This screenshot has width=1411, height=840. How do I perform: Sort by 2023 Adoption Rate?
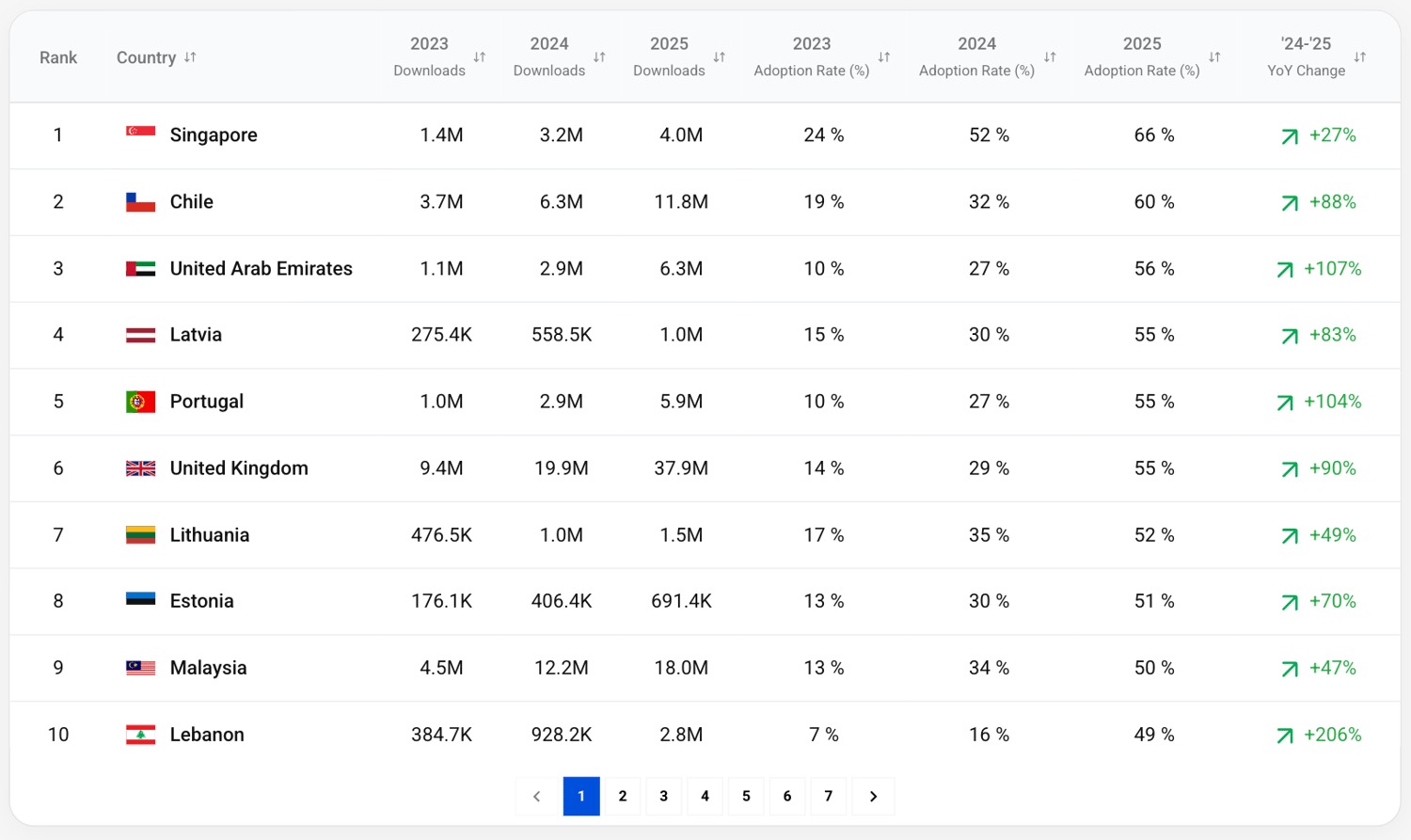tap(884, 57)
